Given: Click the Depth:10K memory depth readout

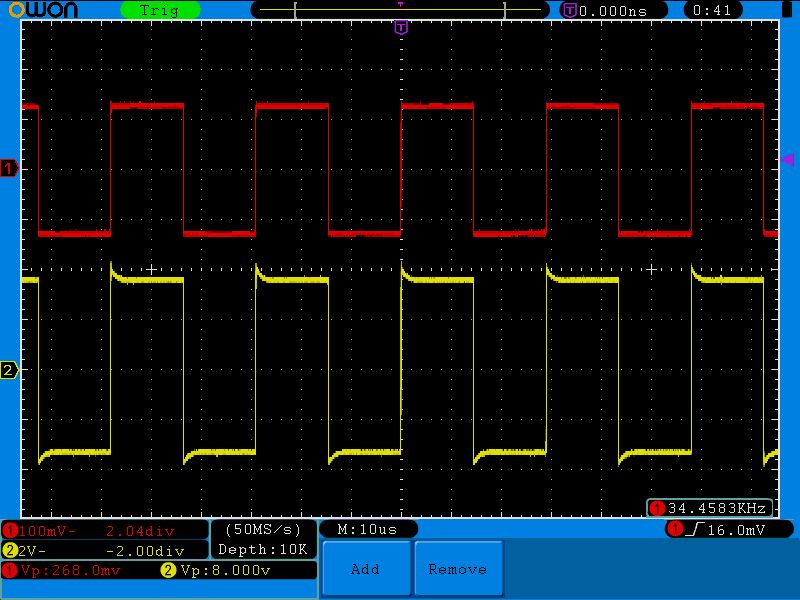Looking at the screenshot, I should [x=263, y=549].
